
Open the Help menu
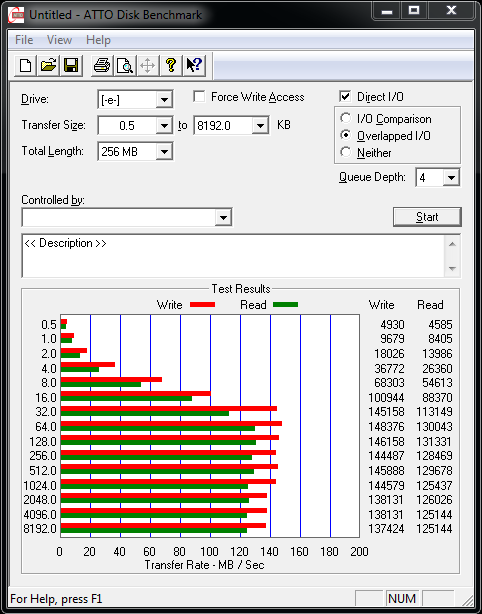pyautogui.click(x=98, y=40)
